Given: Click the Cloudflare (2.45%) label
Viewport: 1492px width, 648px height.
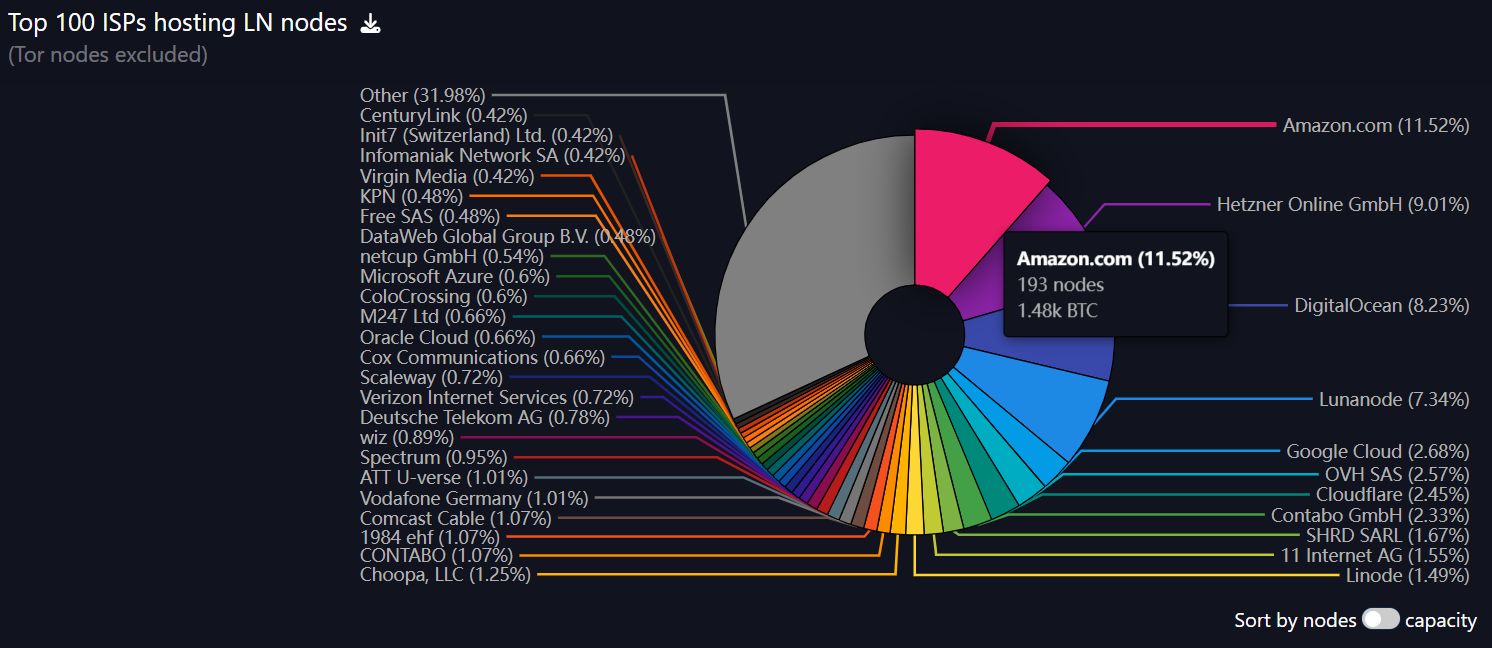Looking at the screenshot, I should click(x=1393, y=494).
